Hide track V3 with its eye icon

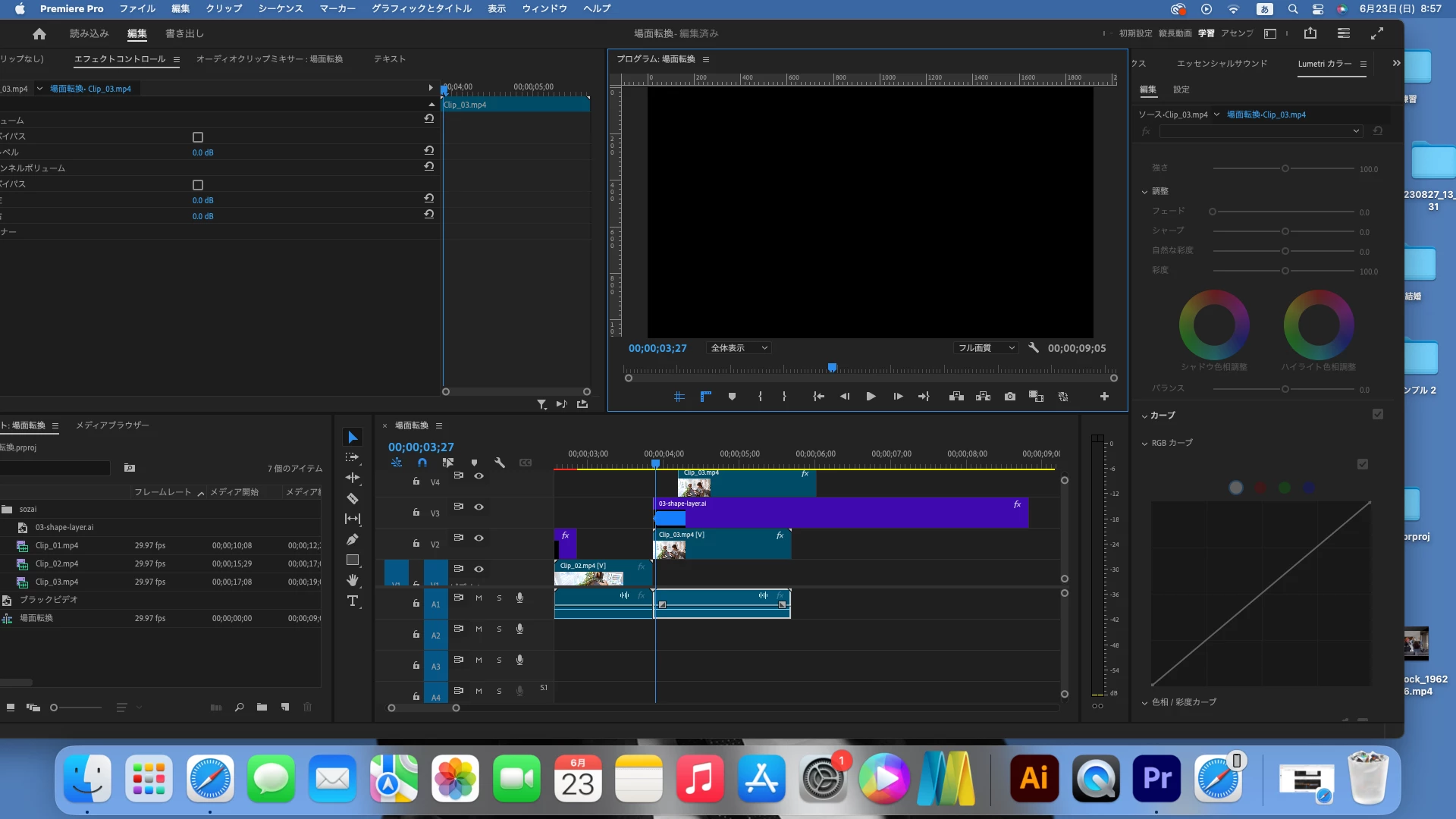point(479,507)
